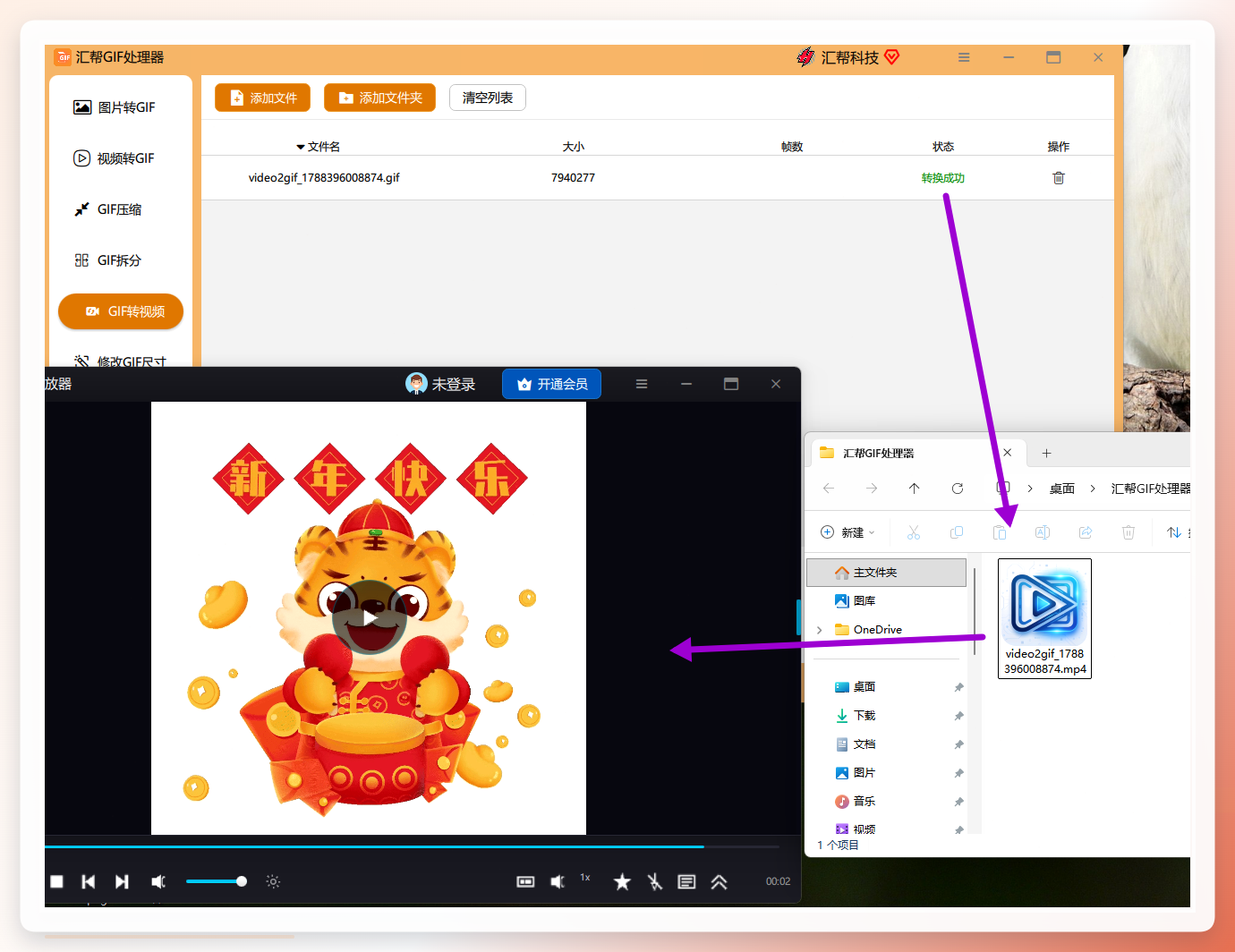Close the 汇帮GIF处理器 Explorer tab
Viewport: 1235px width, 952px height.
click(1008, 453)
